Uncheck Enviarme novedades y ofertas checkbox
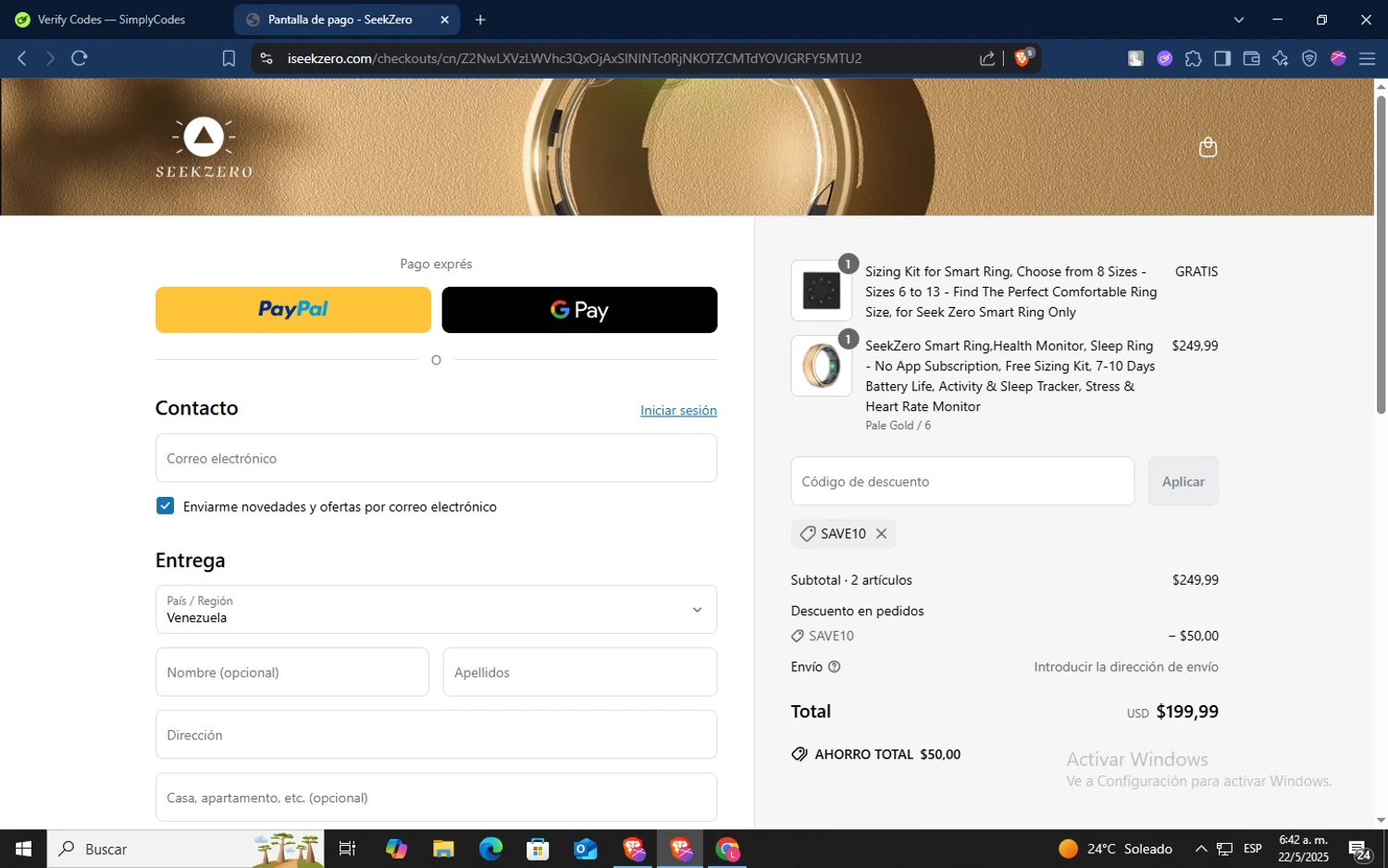 coord(166,506)
